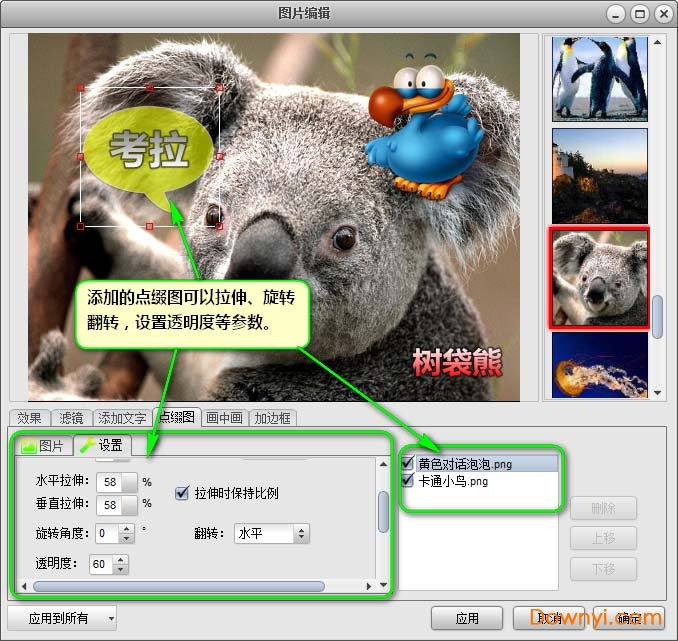Switch to the 添加文字 tab

tap(121, 418)
